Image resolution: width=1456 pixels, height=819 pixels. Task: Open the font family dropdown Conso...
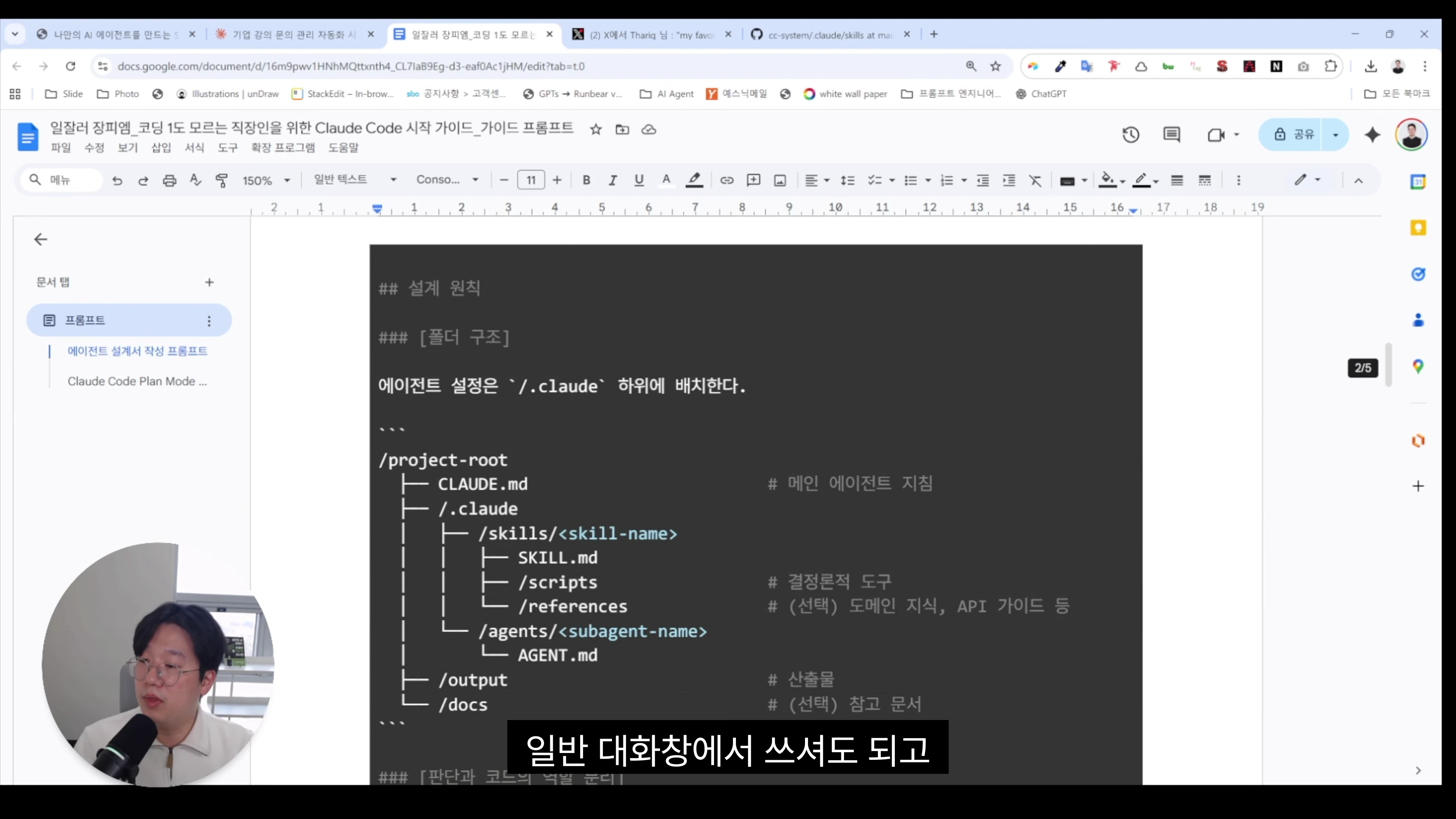(x=447, y=180)
